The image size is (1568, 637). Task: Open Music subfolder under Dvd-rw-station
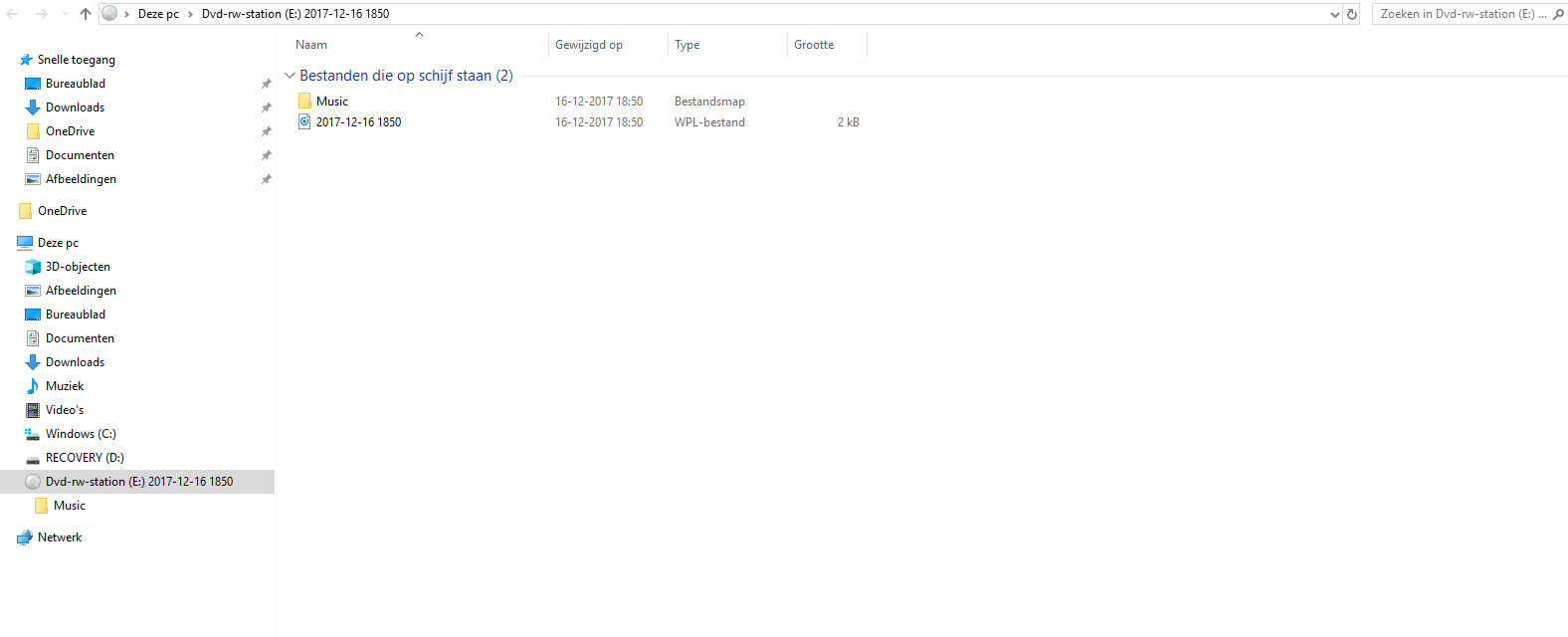(x=70, y=506)
